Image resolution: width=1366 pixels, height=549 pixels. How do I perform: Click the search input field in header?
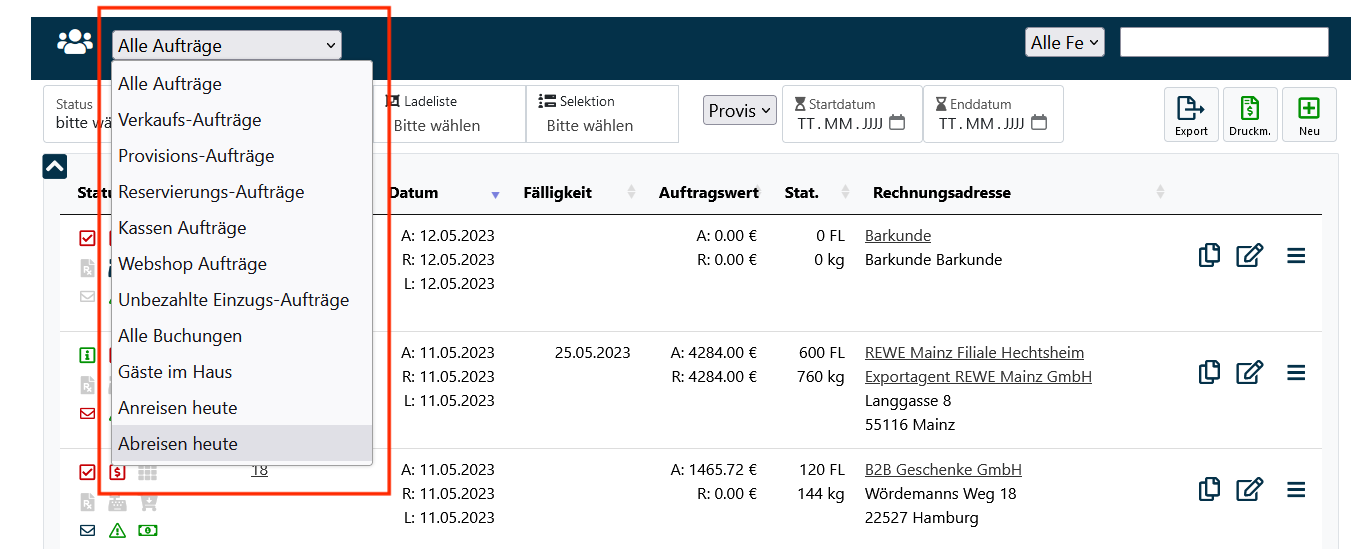click(1223, 43)
